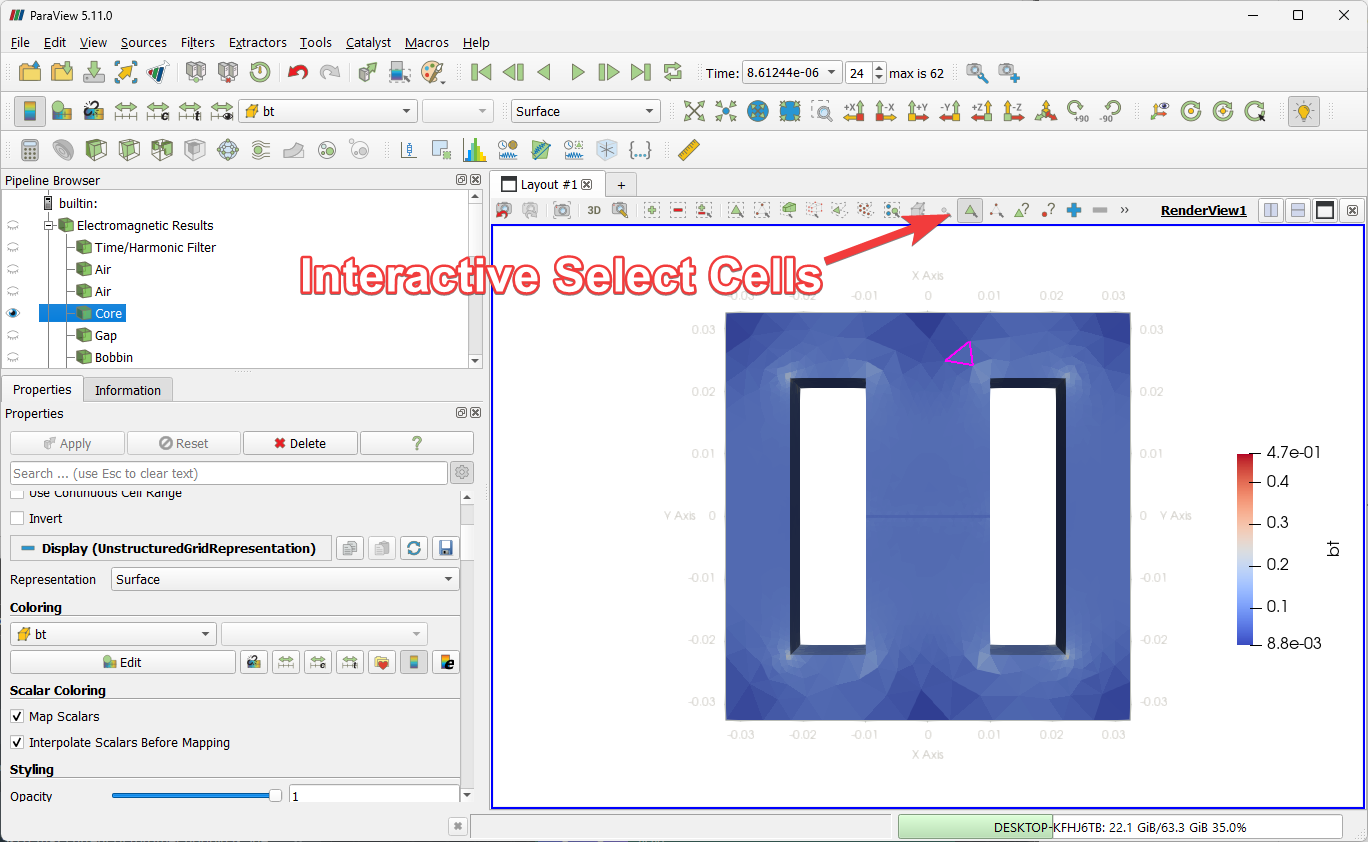This screenshot has width=1368, height=842.
Task: Click the Connect to server icon
Action: click(x=196, y=72)
